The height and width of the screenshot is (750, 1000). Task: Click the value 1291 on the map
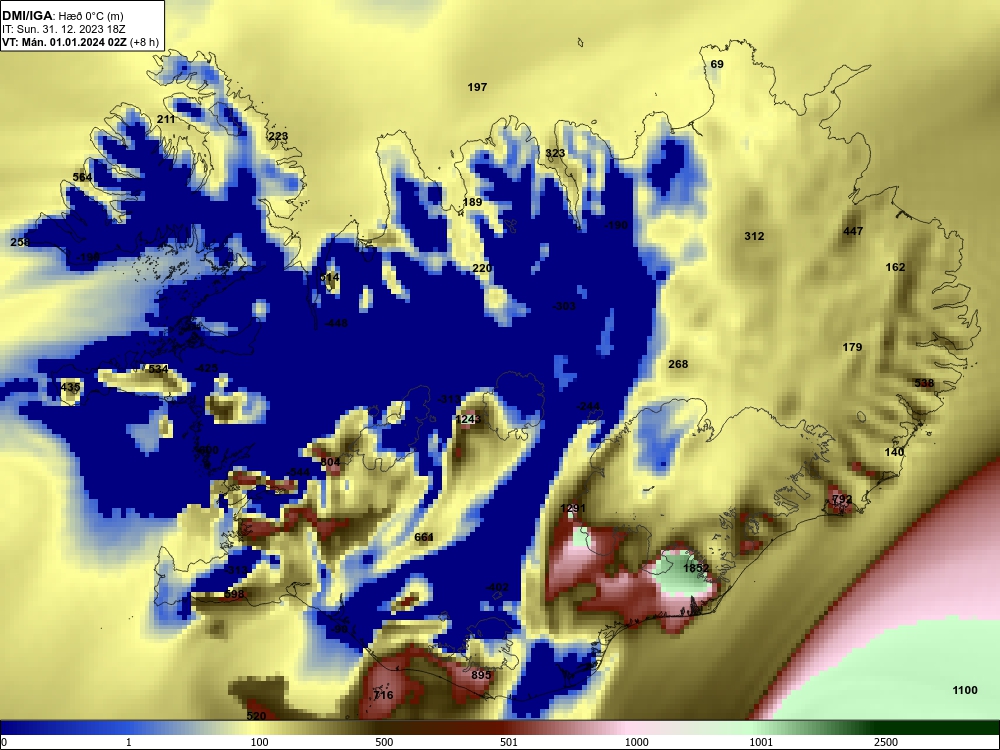(x=572, y=508)
